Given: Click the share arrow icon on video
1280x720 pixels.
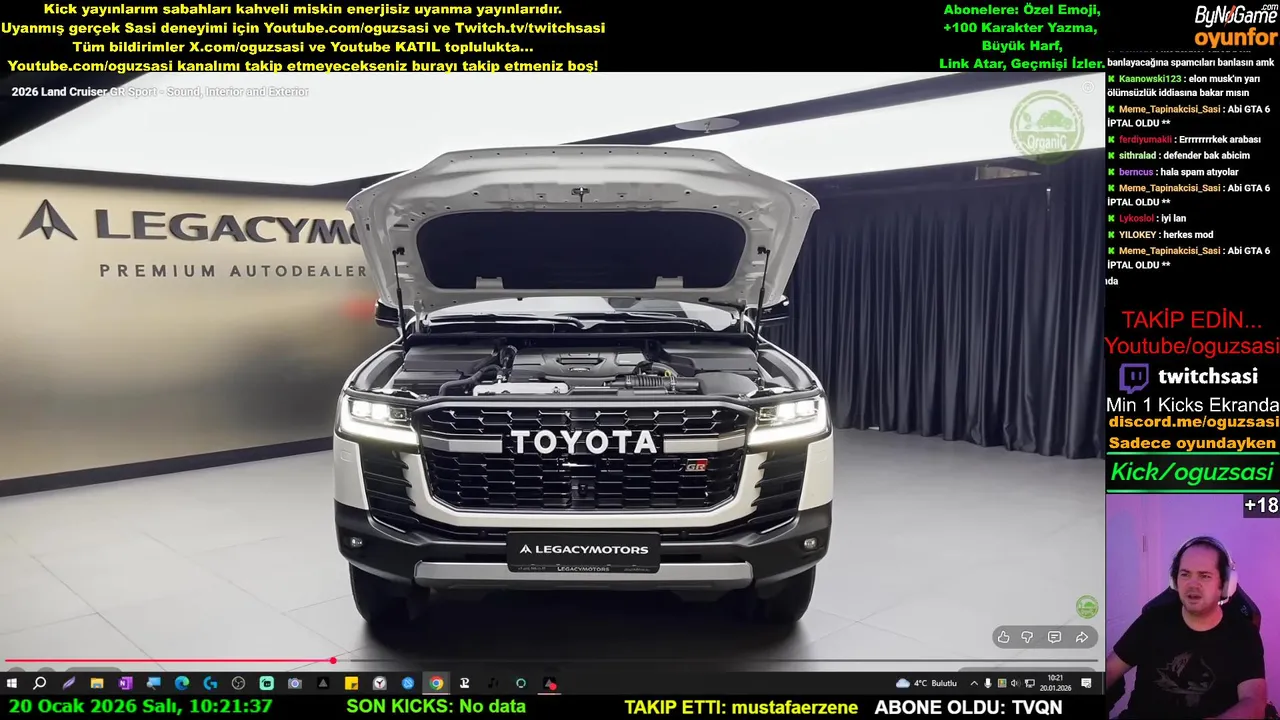Looking at the screenshot, I should tap(1081, 637).
